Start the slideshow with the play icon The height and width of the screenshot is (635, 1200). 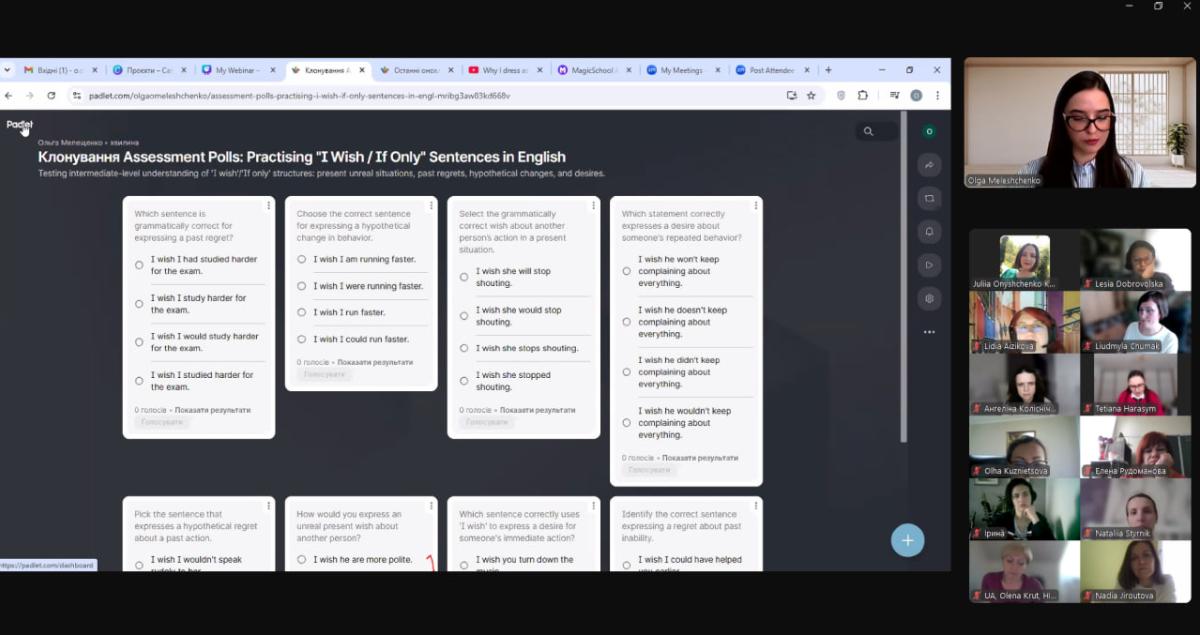point(929,265)
